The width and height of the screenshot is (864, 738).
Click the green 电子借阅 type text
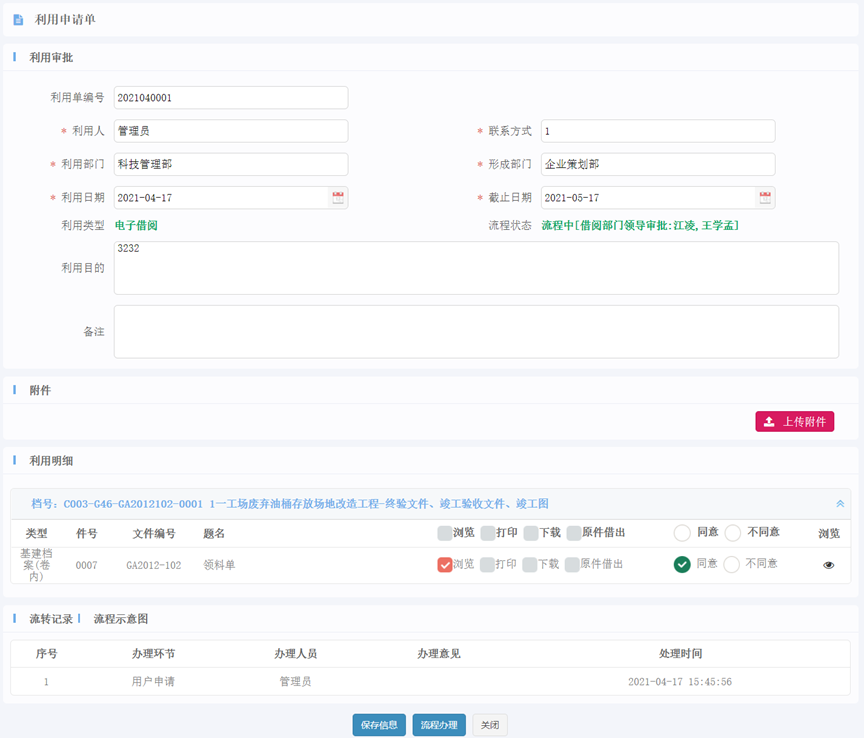136,225
